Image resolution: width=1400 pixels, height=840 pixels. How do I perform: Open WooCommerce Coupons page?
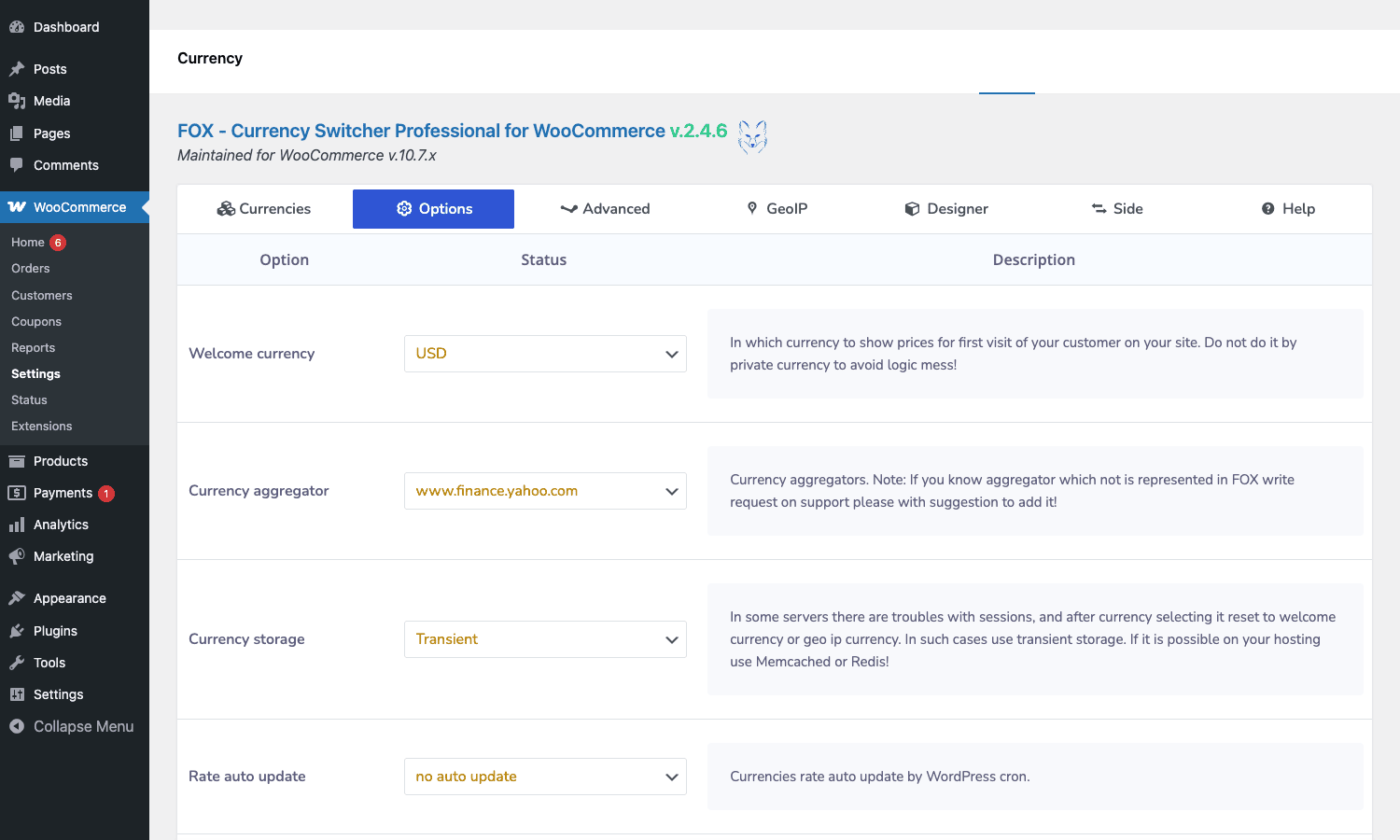pos(36,322)
